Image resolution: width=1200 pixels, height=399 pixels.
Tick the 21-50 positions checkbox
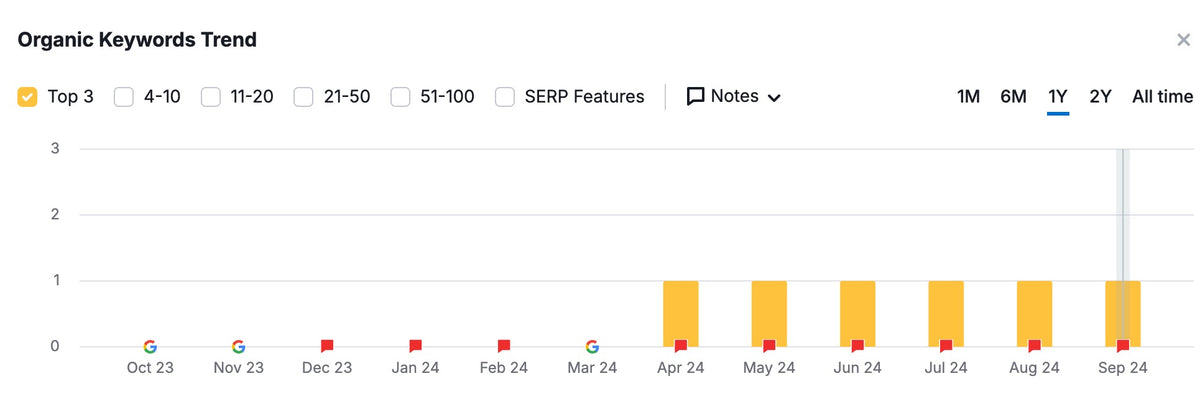[x=304, y=97]
